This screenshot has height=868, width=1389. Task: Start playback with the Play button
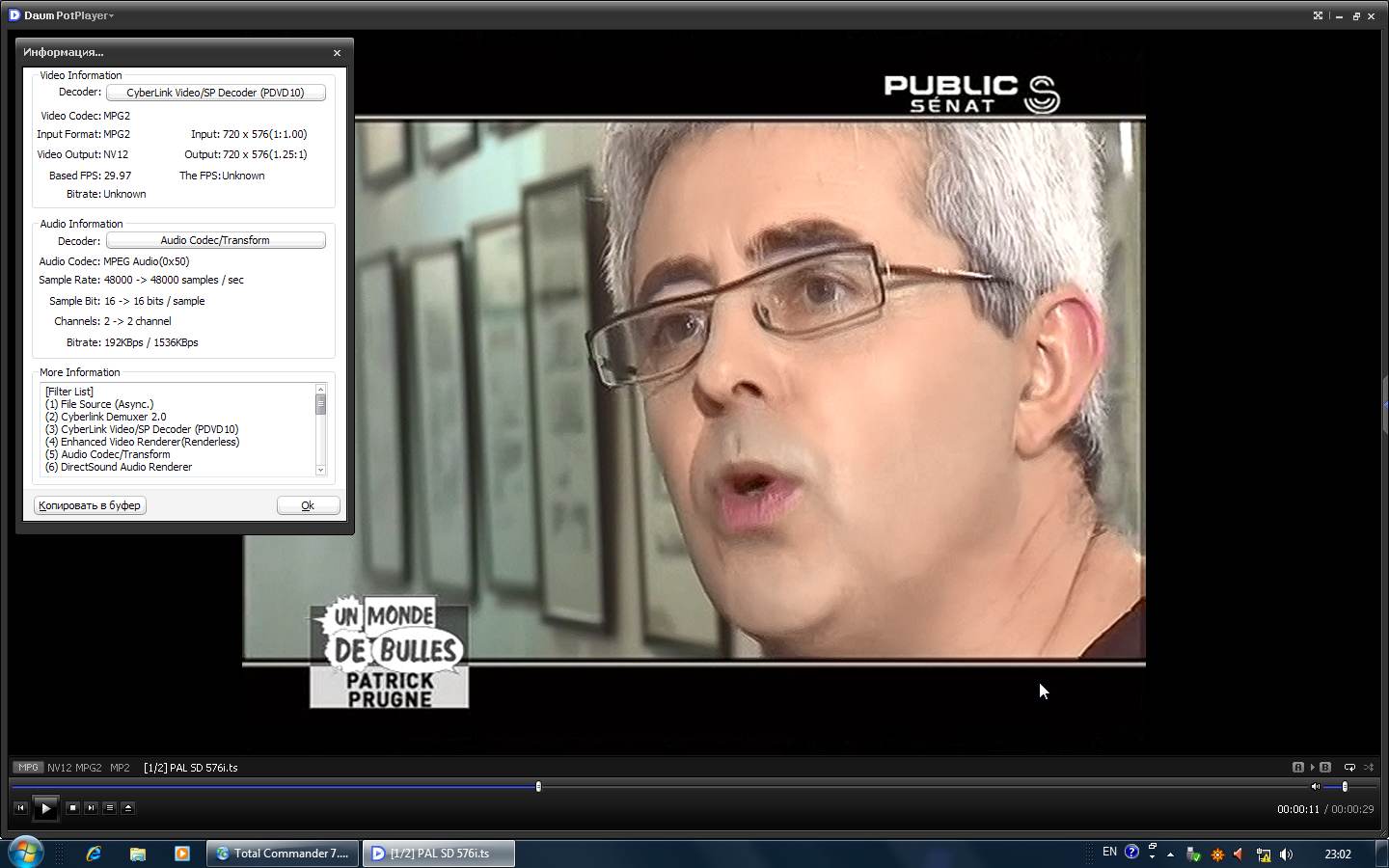click(45, 808)
